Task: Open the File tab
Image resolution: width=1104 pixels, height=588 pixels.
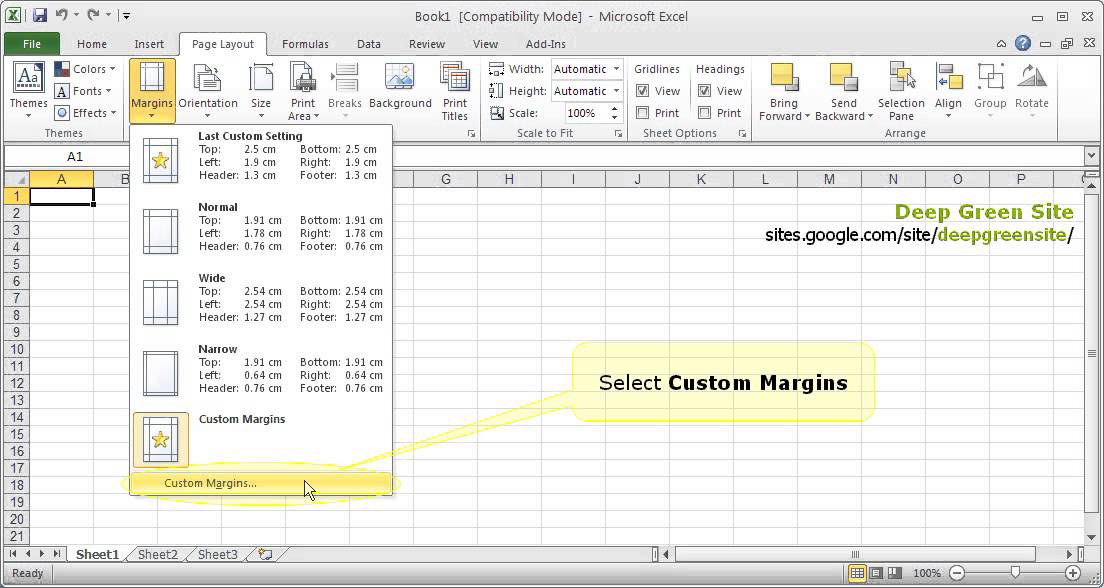Action: click(x=32, y=44)
